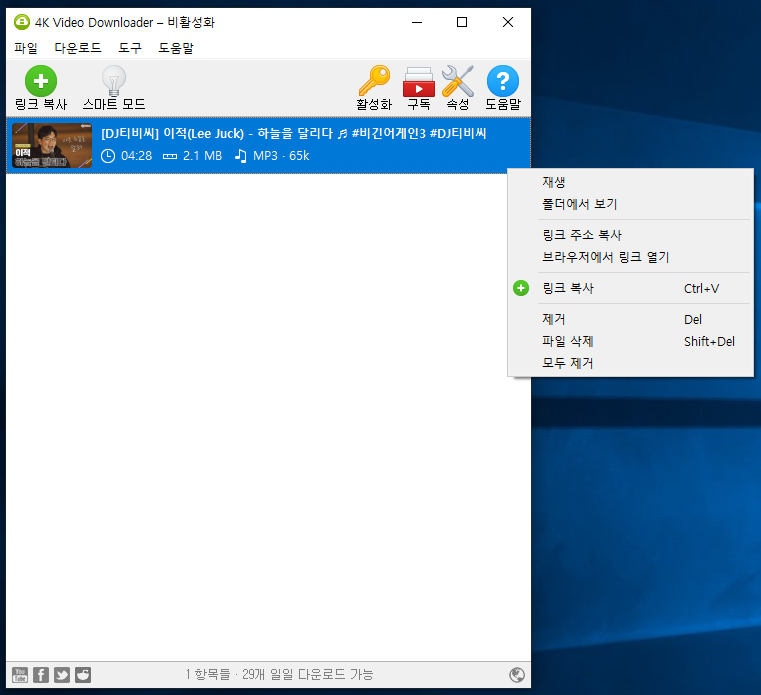The width and height of the screenshot is (761, 695).
Task: Select 제거 Del menu entry
Action: click(630, 319)
